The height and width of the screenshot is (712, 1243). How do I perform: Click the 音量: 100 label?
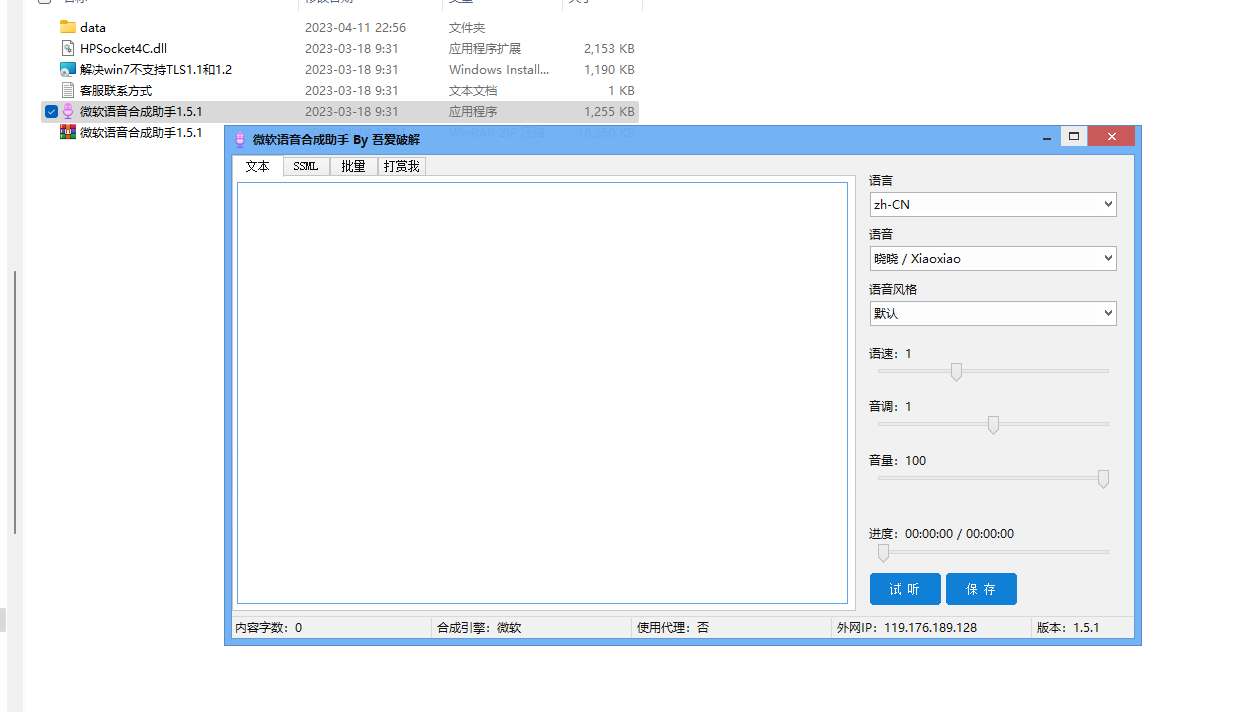coord(898,460)
